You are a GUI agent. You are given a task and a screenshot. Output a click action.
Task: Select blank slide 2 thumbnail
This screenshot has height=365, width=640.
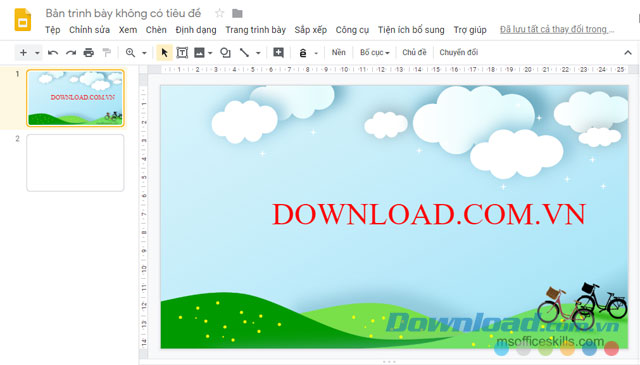point(76,162)
